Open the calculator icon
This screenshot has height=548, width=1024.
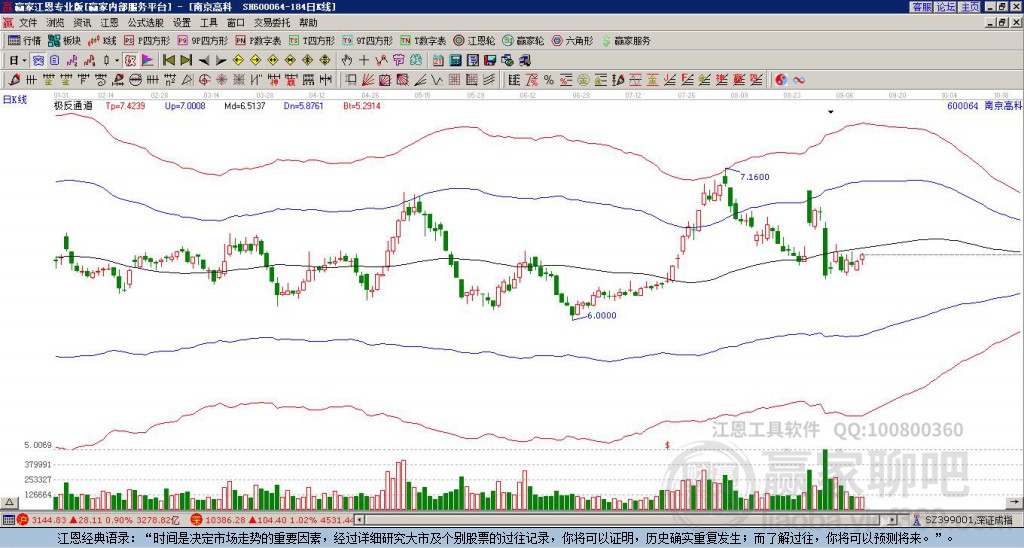[455, 61]
